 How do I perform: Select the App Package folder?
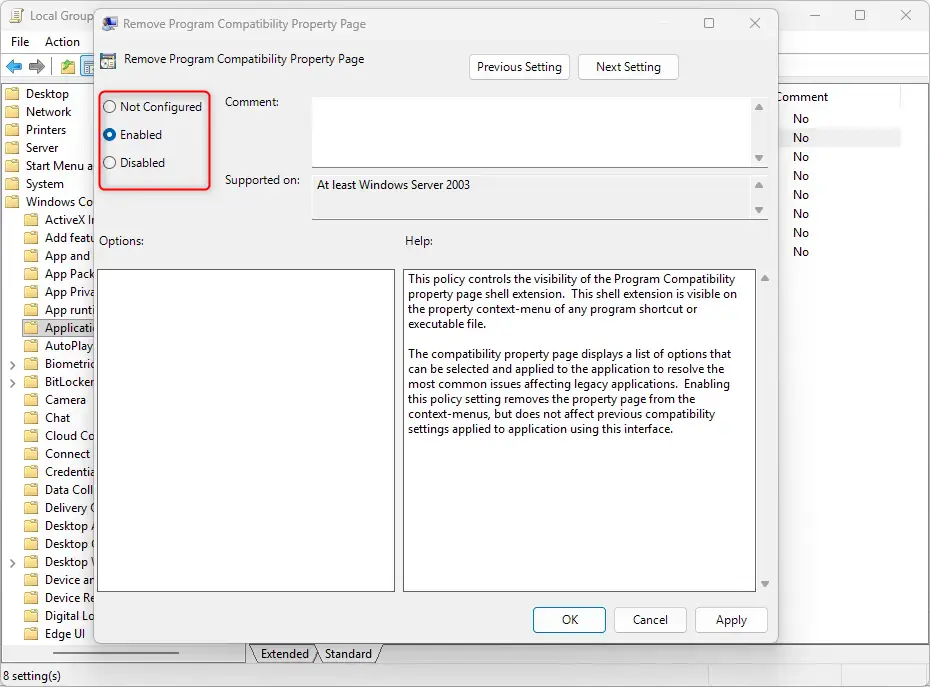pyautogui.click(x=59, y=273)
